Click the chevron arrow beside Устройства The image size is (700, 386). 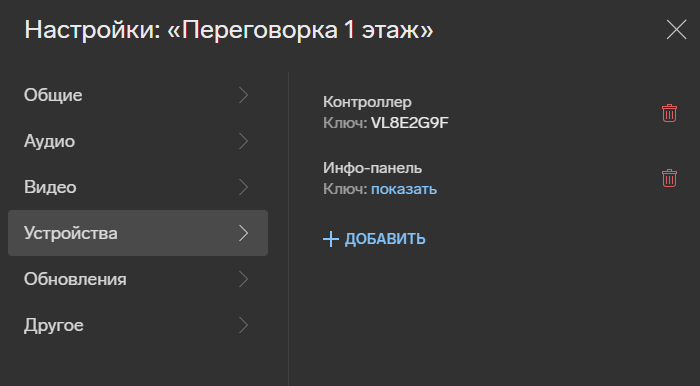243,233
